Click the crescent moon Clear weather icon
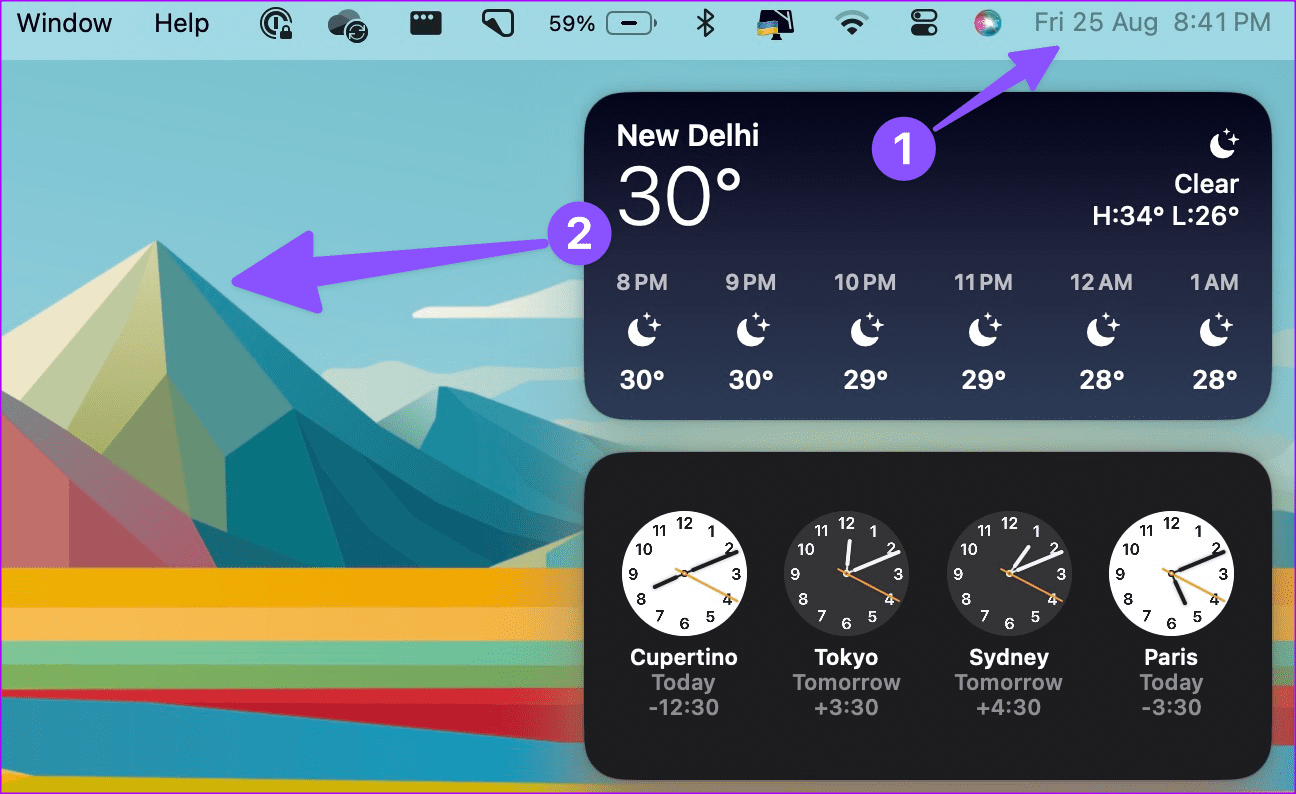The height and width of the screenshot is (794, 1296). (x=1224, y=145)
